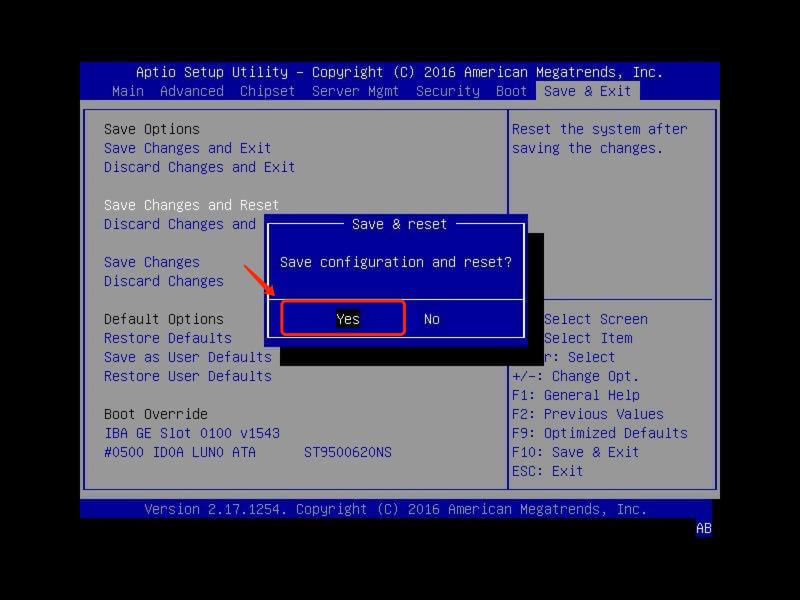
Task: Choose Restore Defaults under Default Options
Action: [167, 338]
